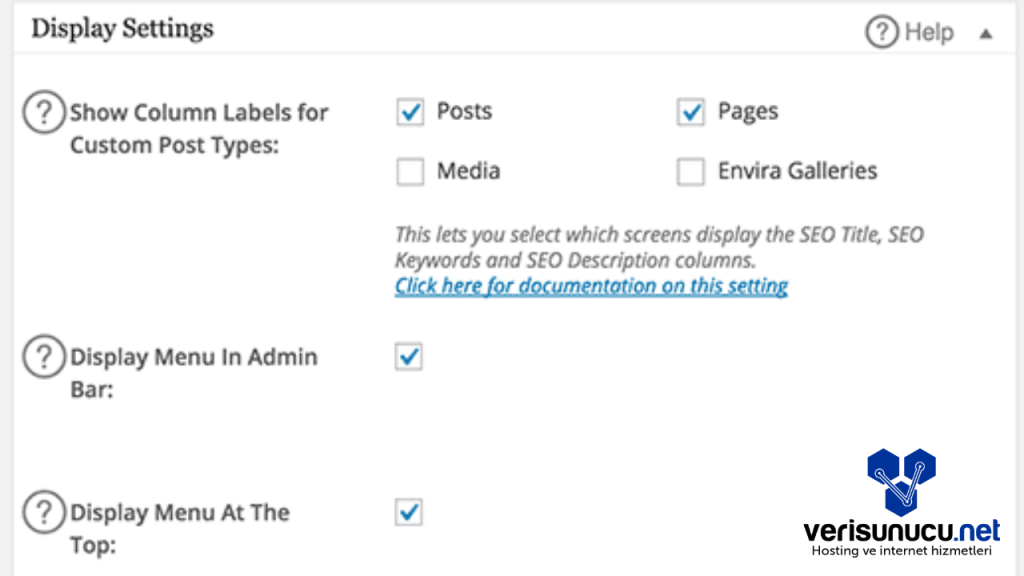Open help for Show Column Labels setting
This screenshot has width=1024, height=576.
[x=43, y=113]
